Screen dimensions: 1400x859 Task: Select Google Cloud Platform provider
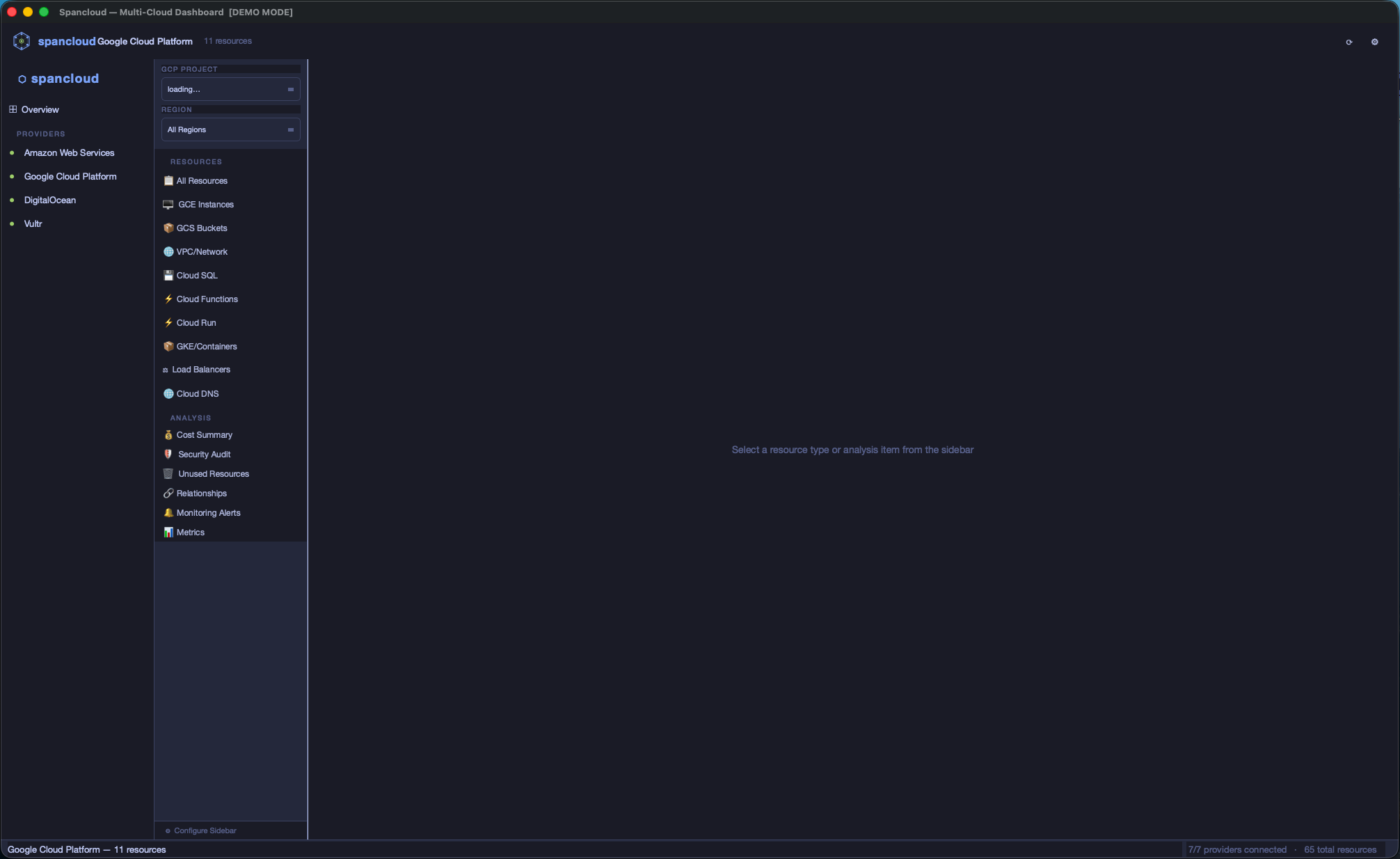tap(70, 177)
